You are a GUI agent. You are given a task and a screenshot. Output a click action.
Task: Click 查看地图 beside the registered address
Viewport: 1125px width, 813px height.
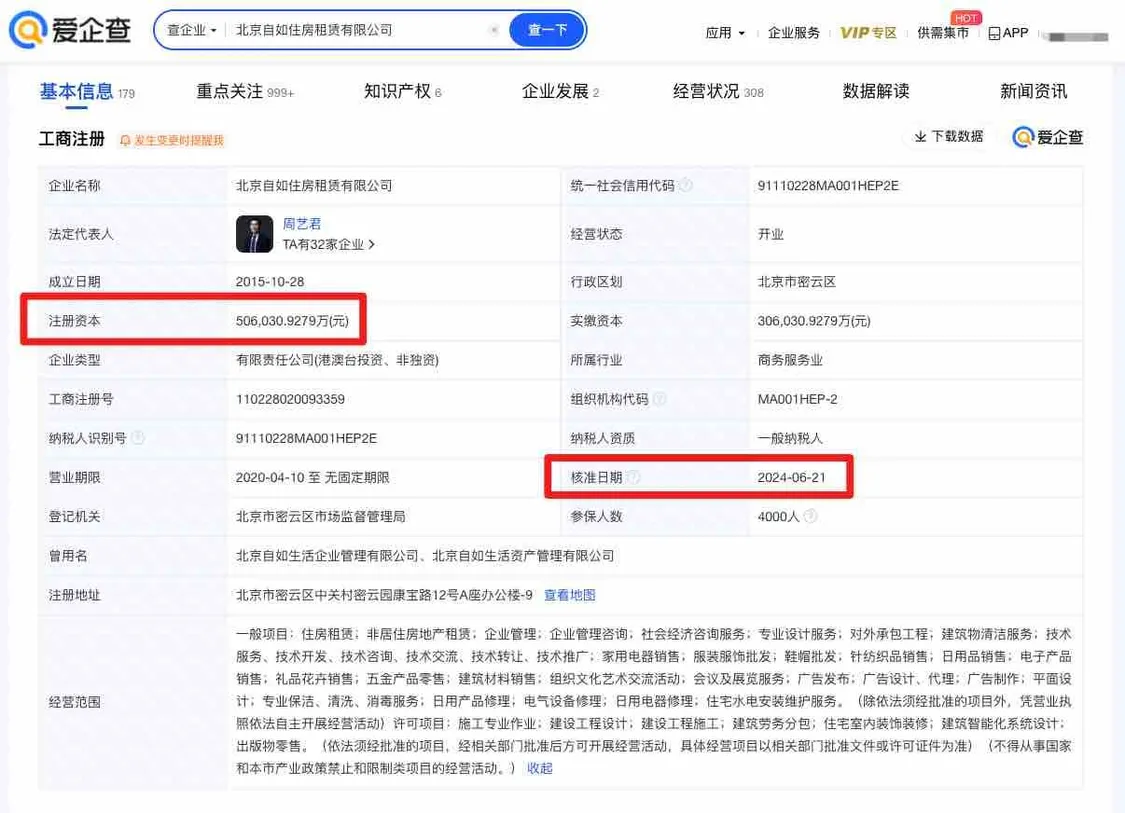(x=570, y=595)
